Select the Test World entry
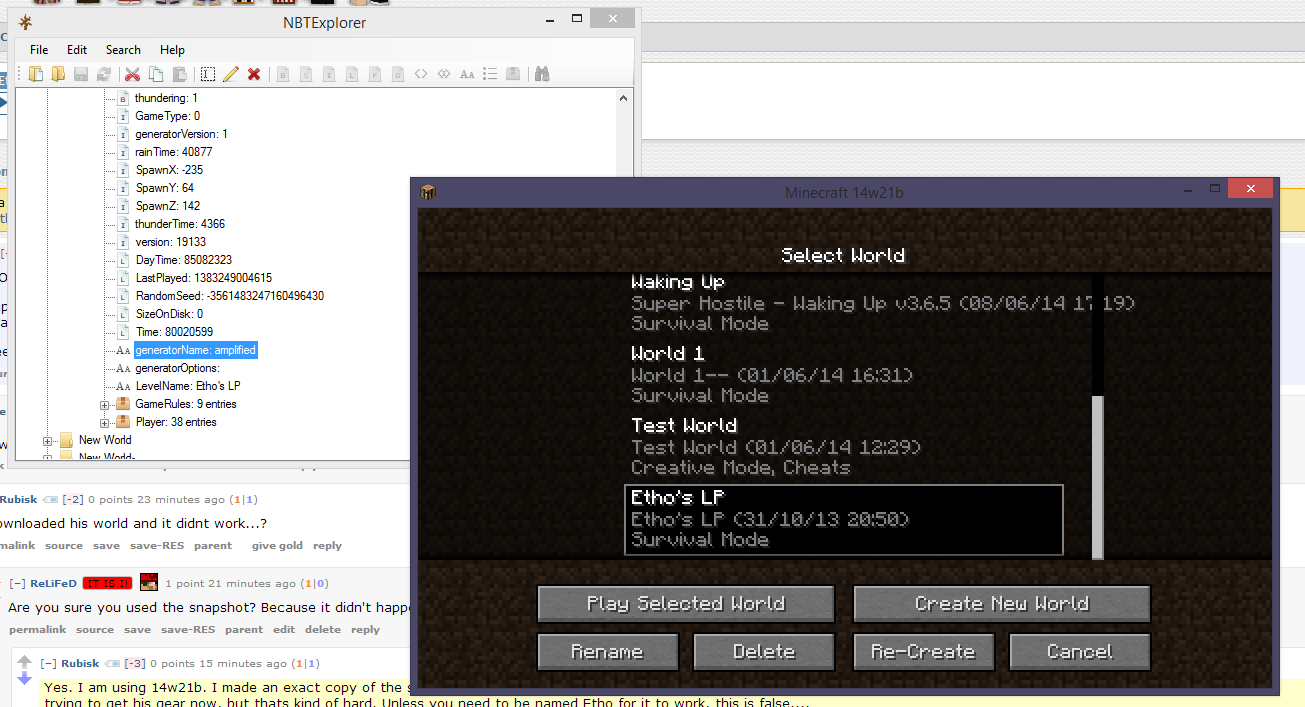Viewport: 1305px width, 707px height. click(x=843, y=447)
